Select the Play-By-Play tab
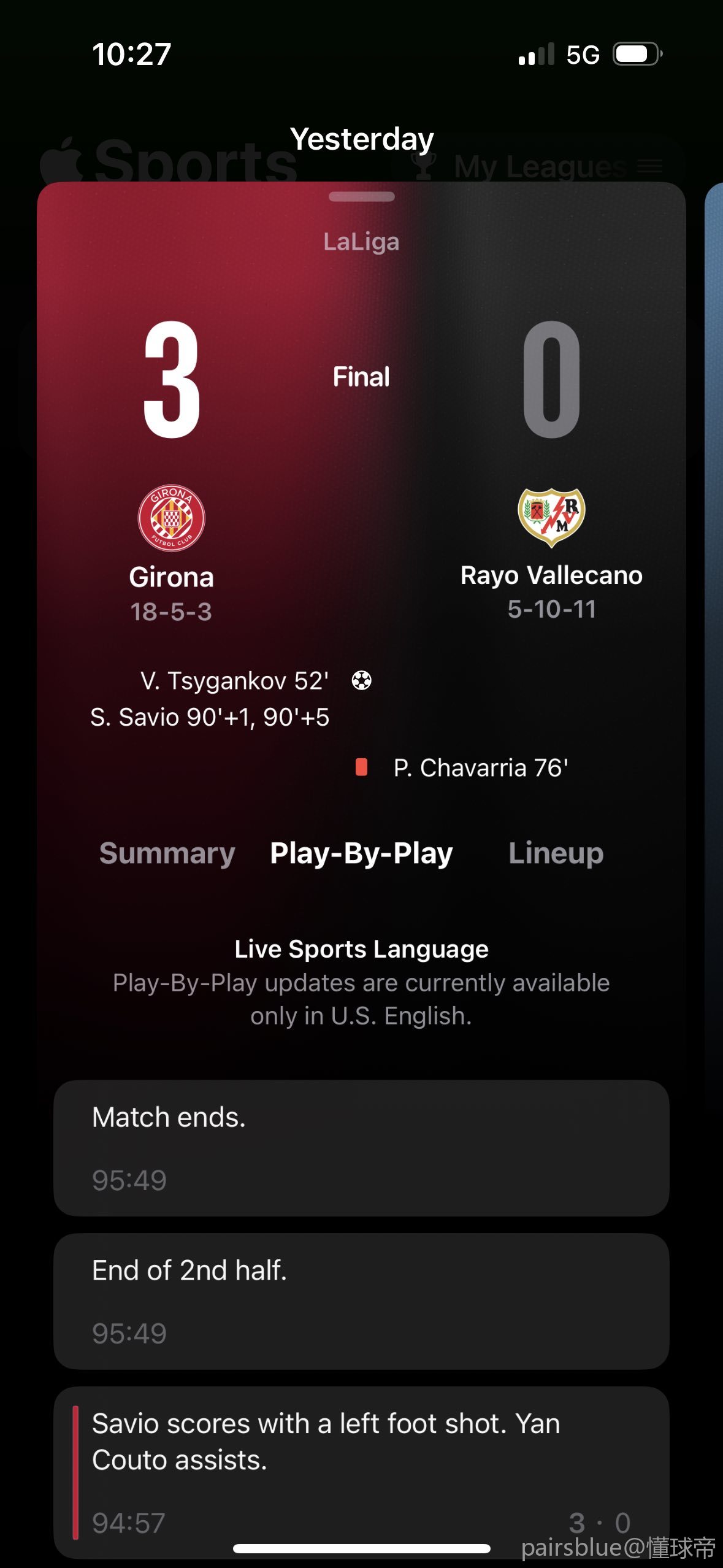This screenshot has height=1568, width=723. 361,853
